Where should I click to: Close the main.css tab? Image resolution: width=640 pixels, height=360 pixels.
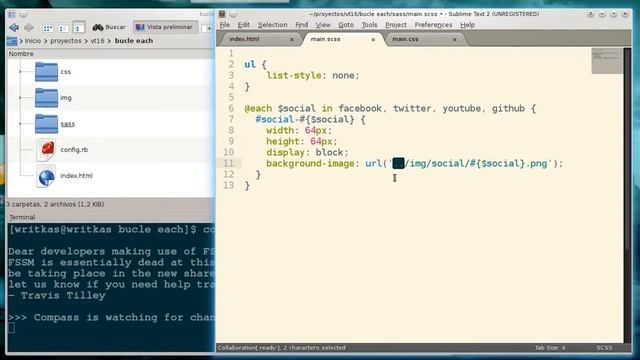(x=454, y=40)
